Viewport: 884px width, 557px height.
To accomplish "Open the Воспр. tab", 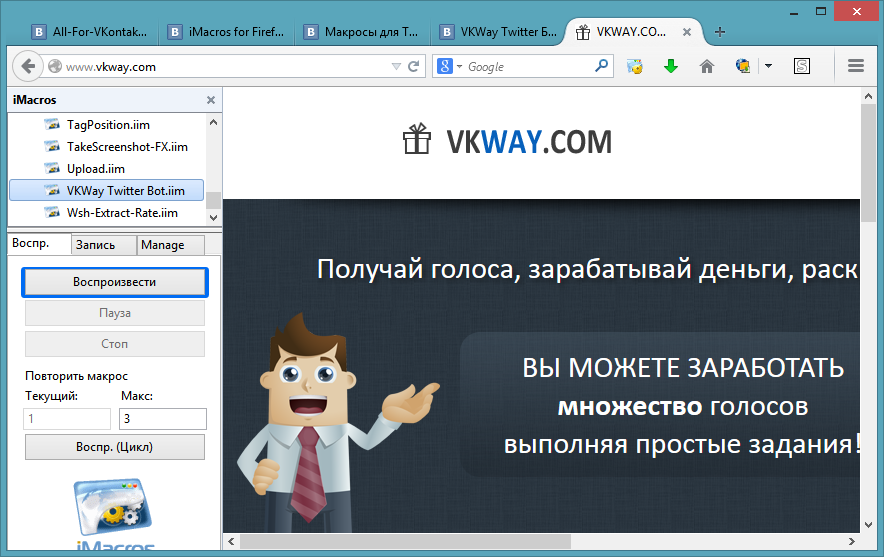I will [38, 244].
